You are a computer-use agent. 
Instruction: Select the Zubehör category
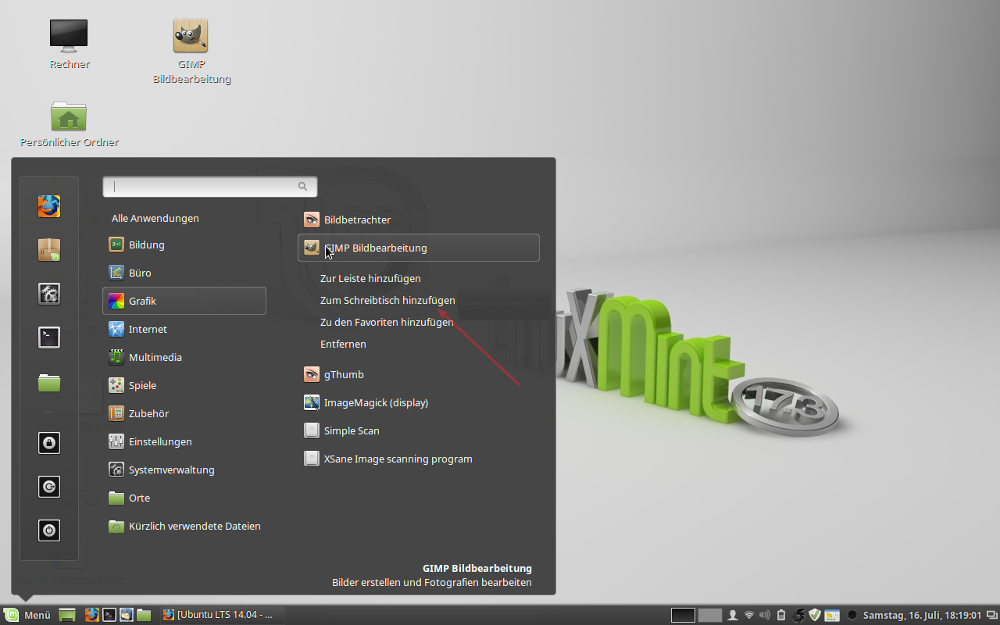[184, 413]
